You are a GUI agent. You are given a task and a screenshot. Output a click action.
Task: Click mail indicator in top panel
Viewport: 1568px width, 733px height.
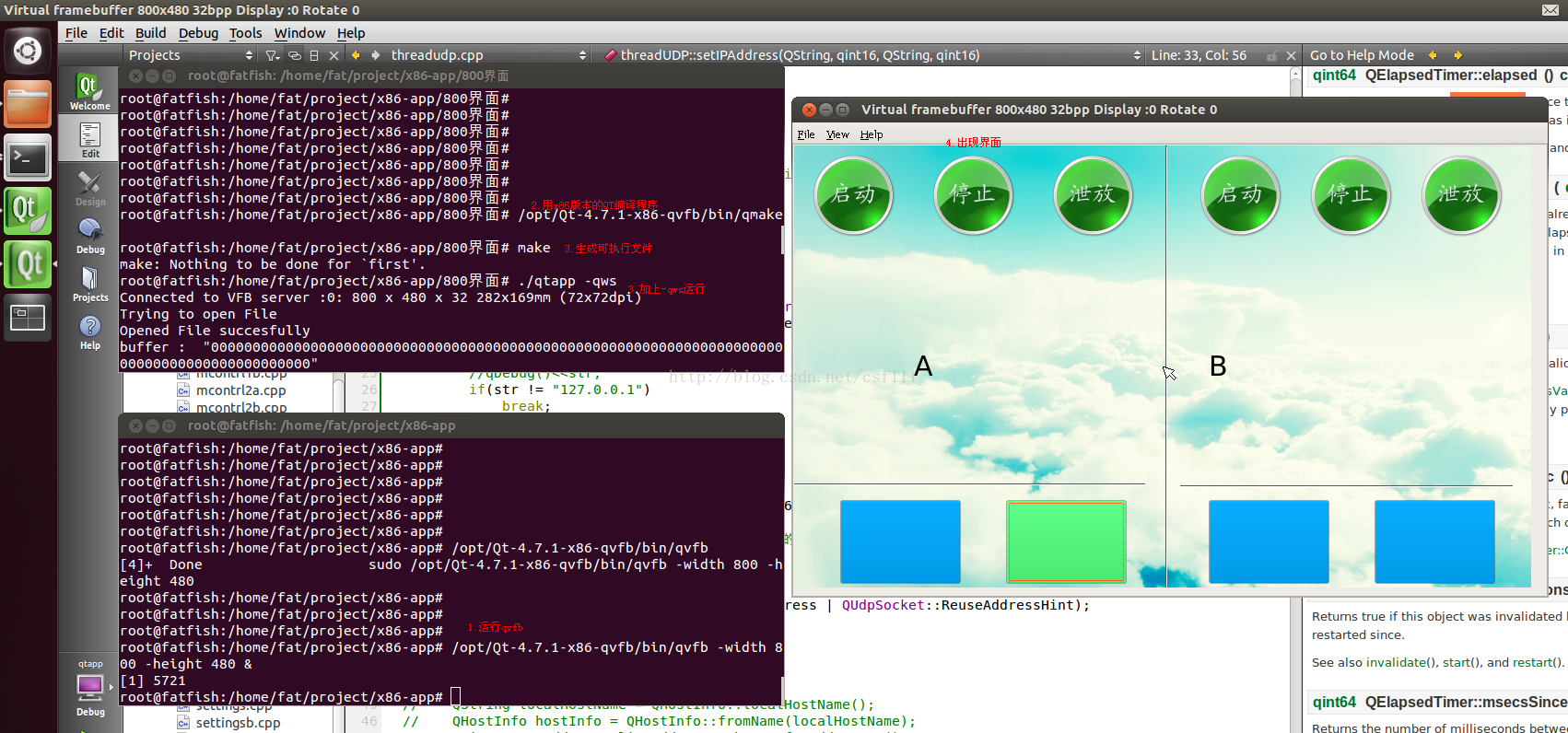[1550, 10]
